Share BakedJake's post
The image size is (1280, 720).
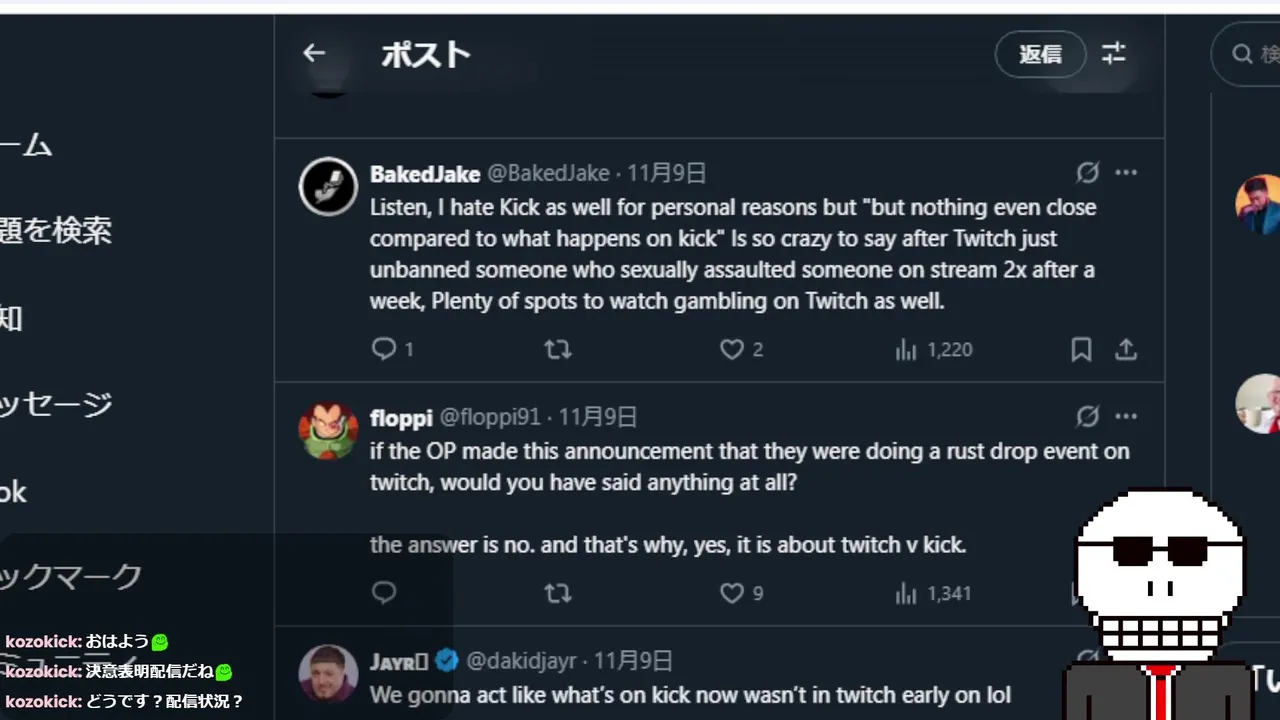point(1126,349)
